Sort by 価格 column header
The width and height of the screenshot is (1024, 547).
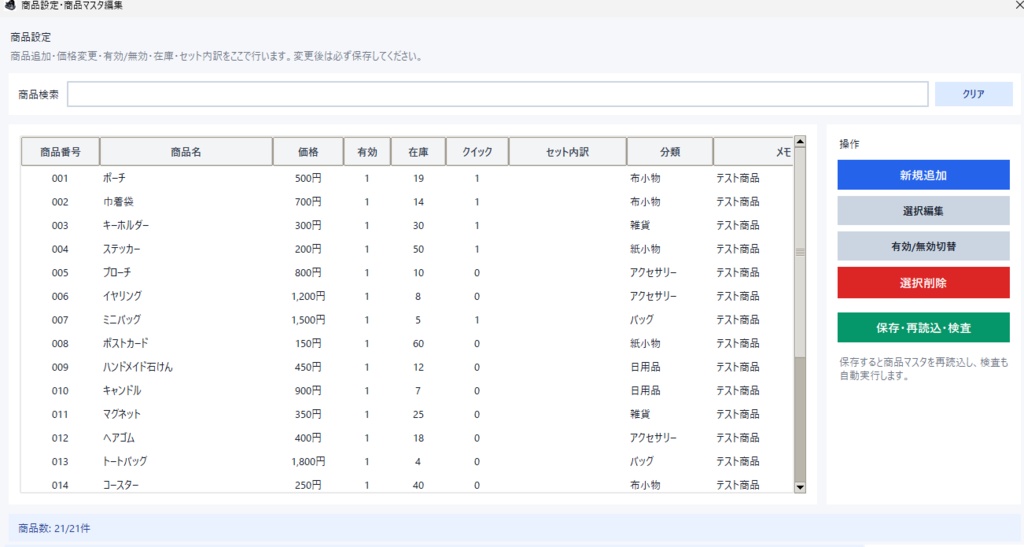(x=308, y=151)
